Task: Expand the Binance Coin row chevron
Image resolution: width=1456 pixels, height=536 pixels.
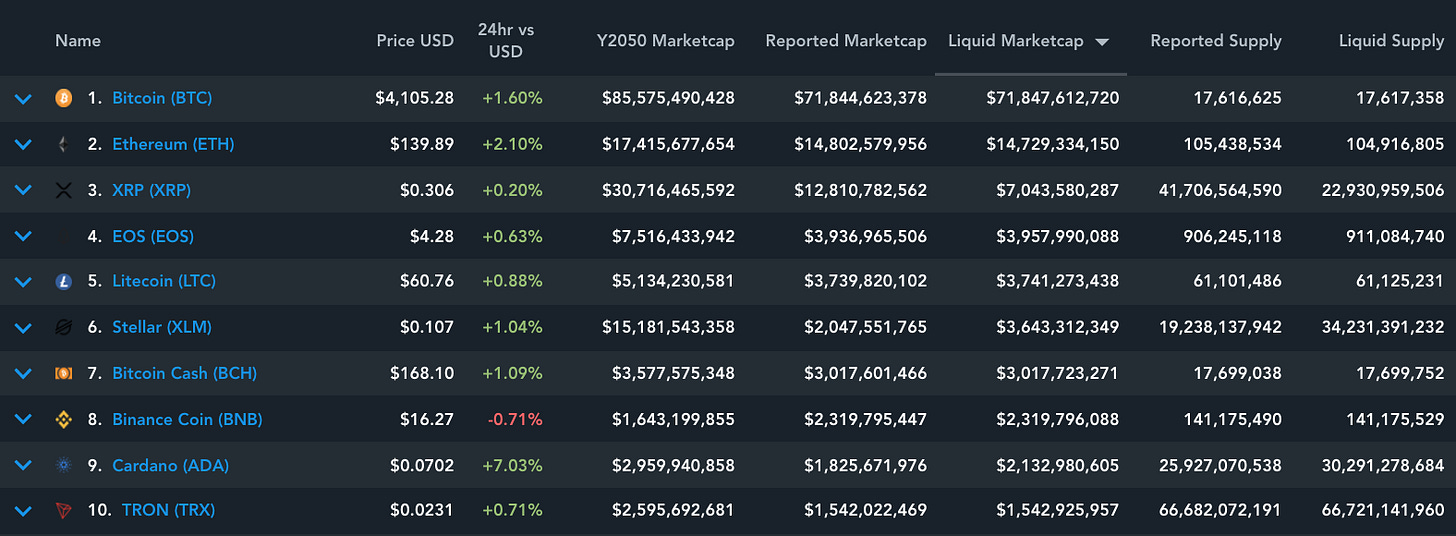Action: pos(24,419)
